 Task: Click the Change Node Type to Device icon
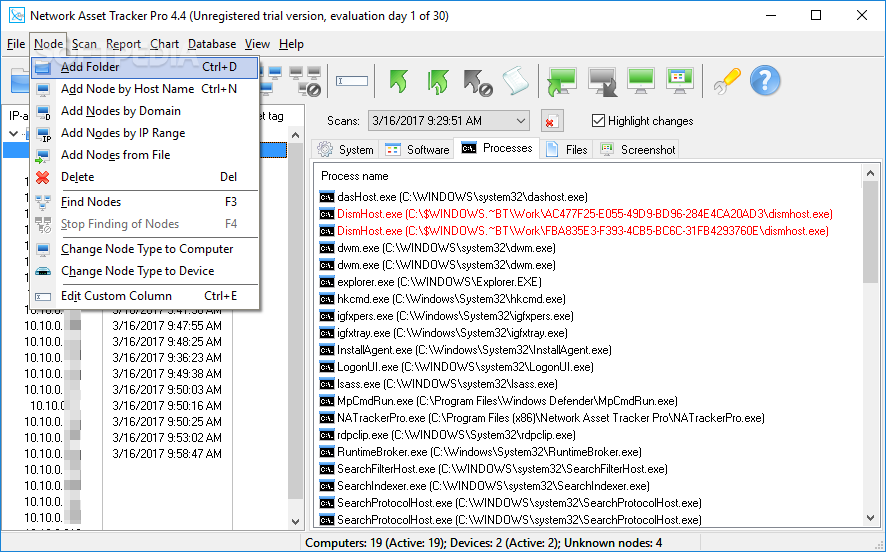[43, 271]
